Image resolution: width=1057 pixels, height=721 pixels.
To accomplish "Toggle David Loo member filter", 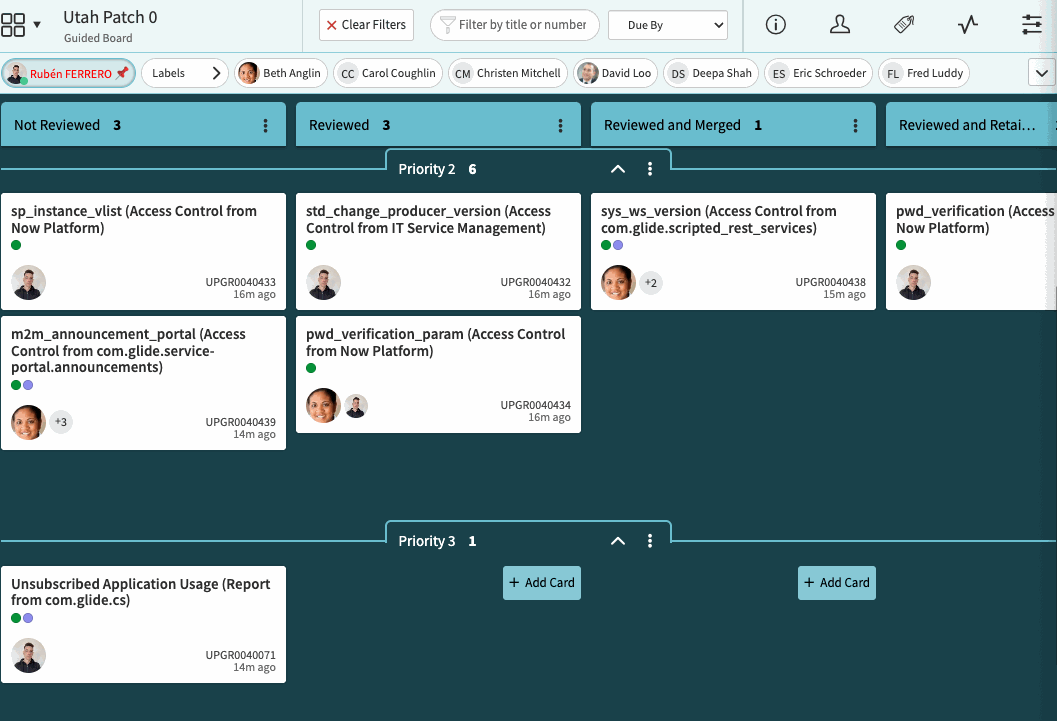I will [615, 73].
